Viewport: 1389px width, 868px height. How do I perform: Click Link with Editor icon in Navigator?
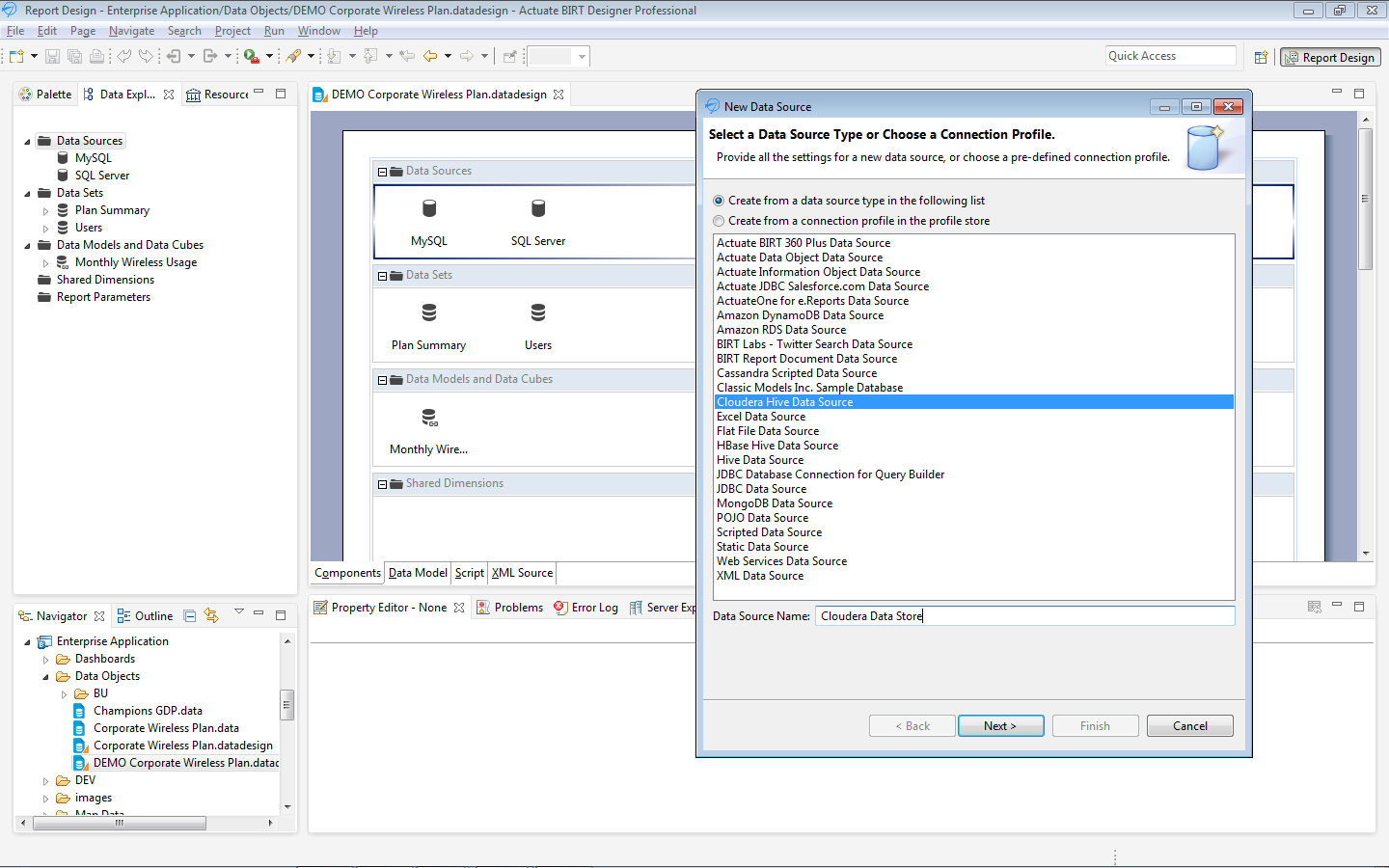(x=211, y=615)
